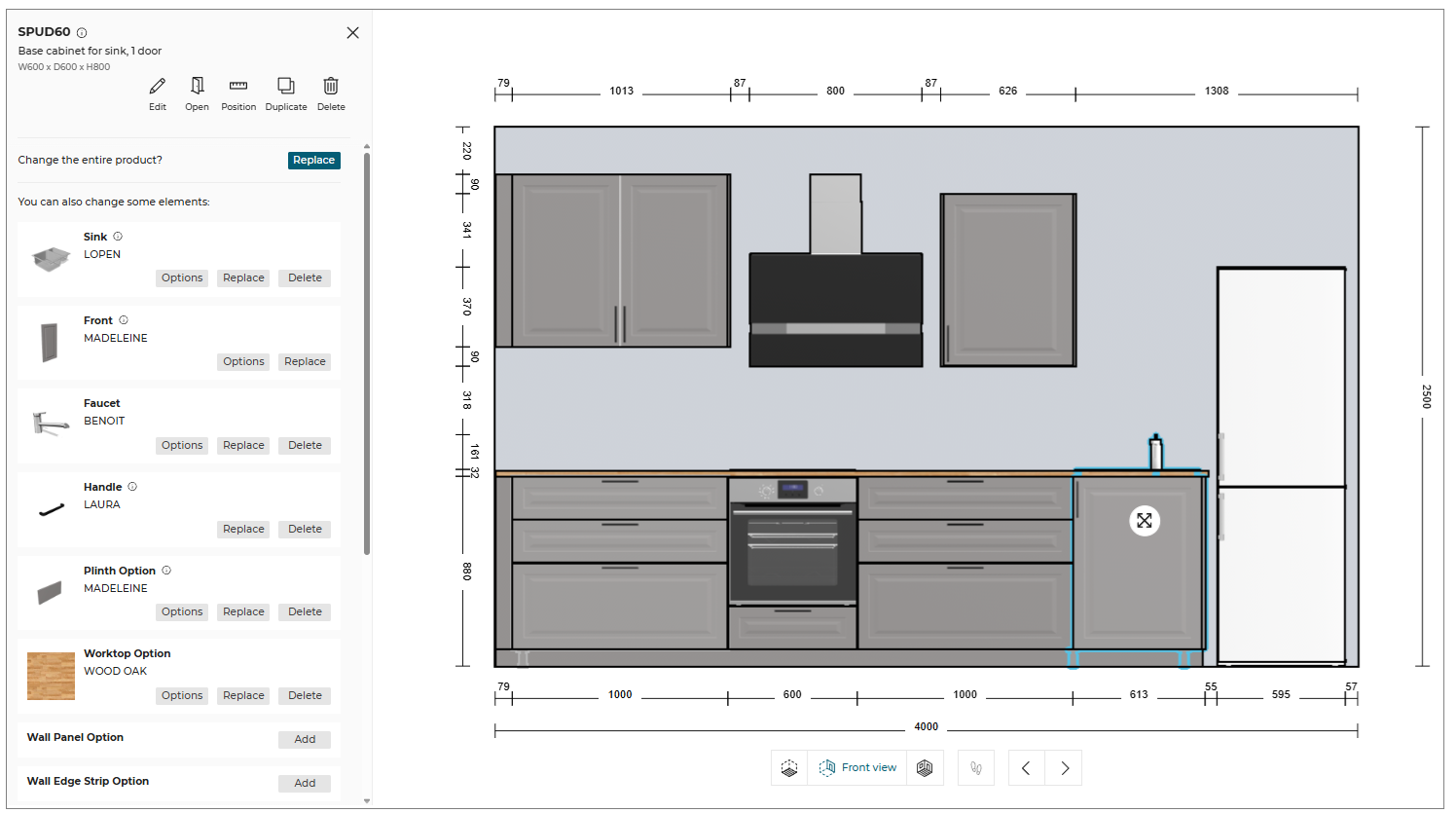The height and width of the screenshot is (813, 1456).
Task: Add a Wall Panel Option
Action: (305, 740)
